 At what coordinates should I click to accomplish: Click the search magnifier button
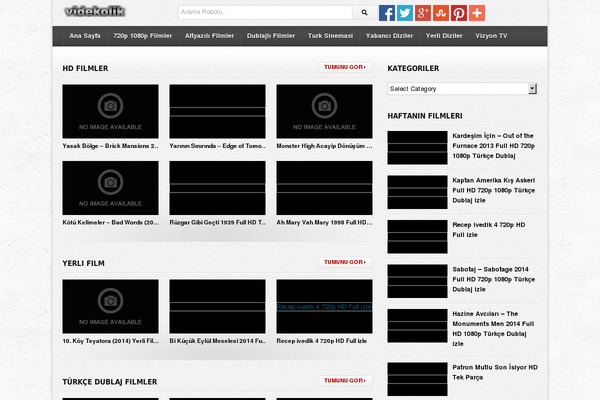[364, 13]
